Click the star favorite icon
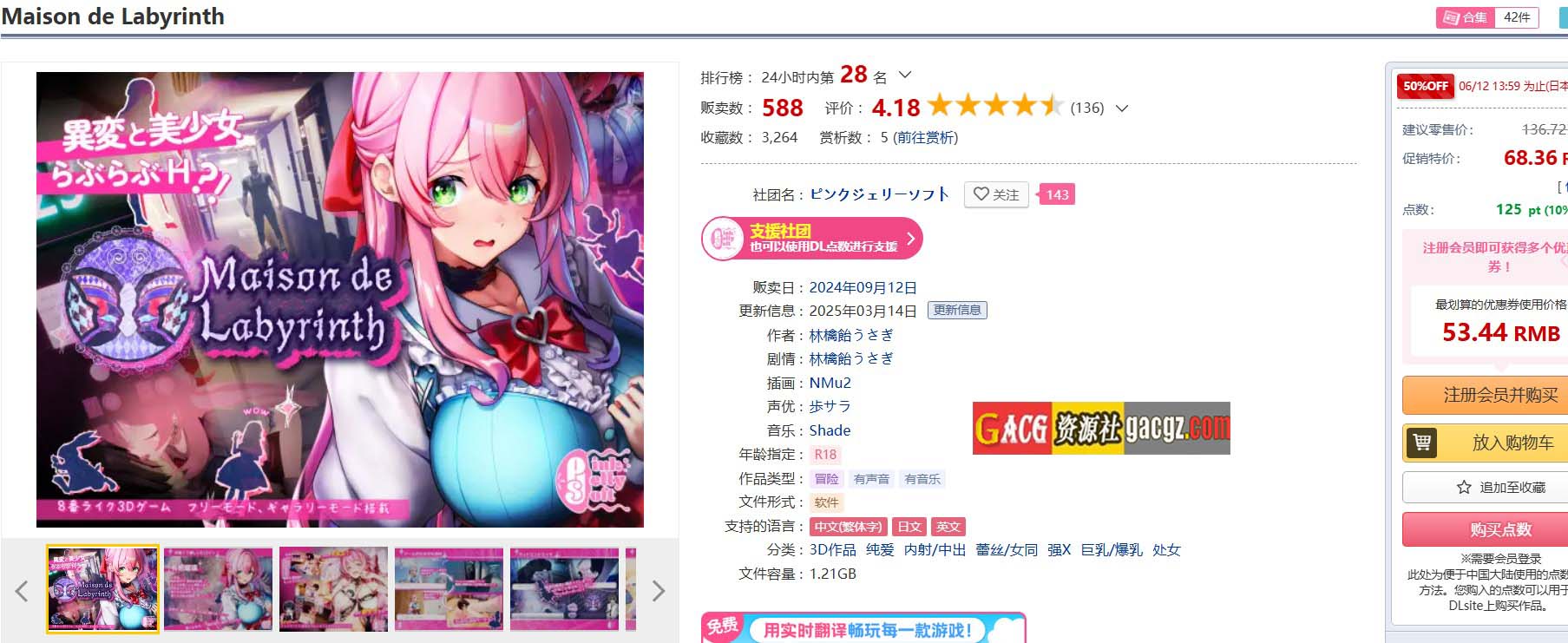Image resolution: width=1568 pixels, height=643 pixels. click(1464, 487)
